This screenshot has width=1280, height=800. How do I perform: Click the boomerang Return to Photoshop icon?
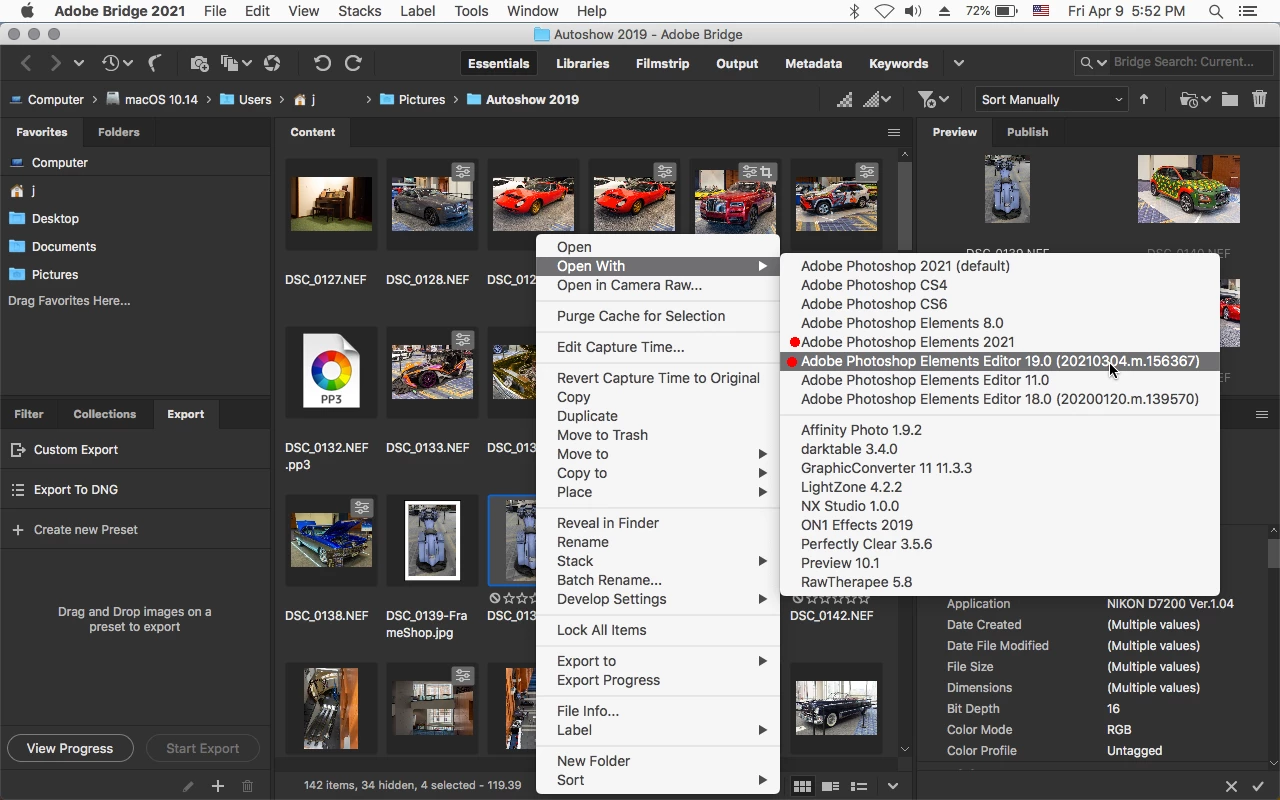155,63
